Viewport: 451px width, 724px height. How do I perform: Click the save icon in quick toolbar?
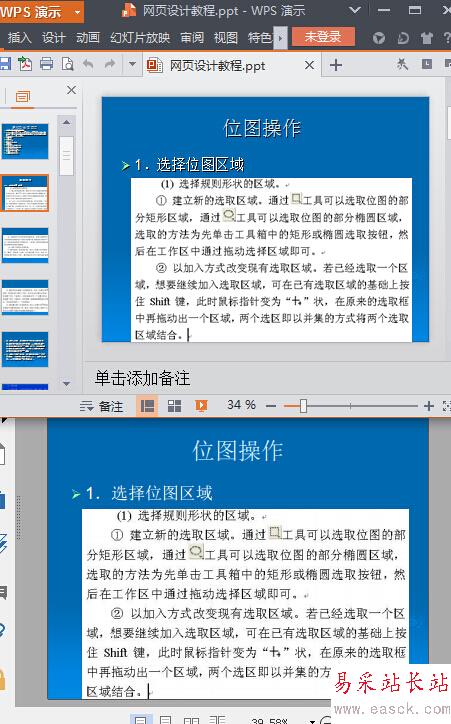tap(5, 64)
